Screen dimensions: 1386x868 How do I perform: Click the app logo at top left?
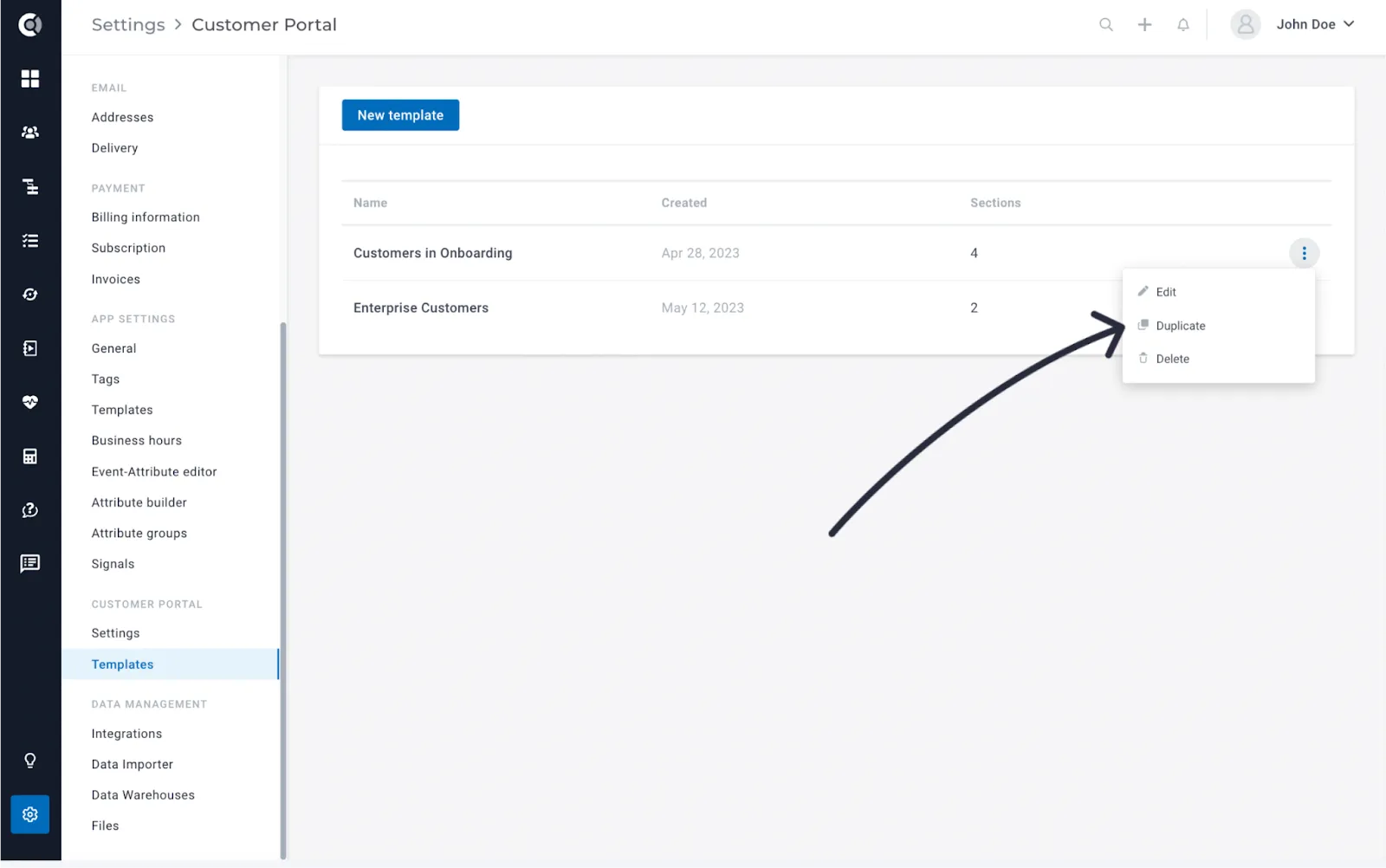(30, 25)
